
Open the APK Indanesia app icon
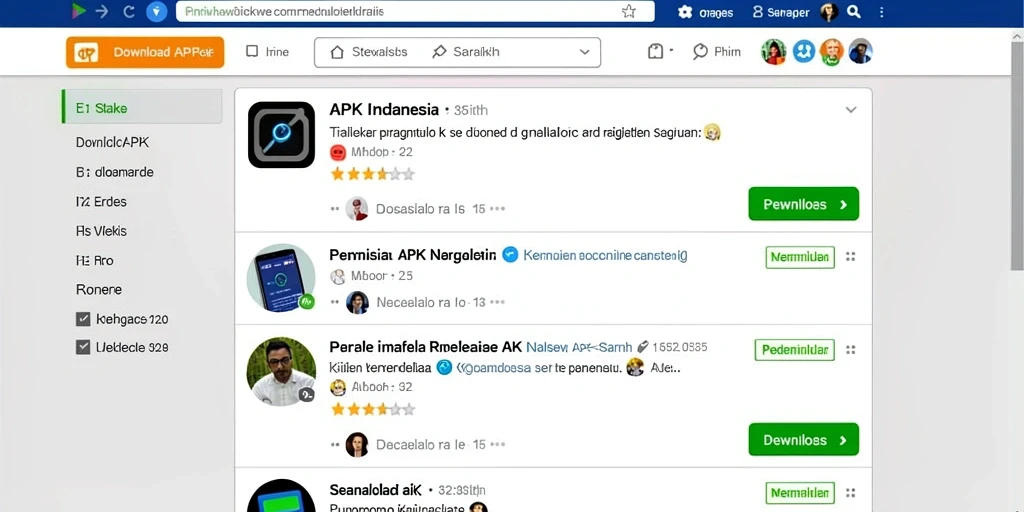pyautogui.click(x=281, y=135)
